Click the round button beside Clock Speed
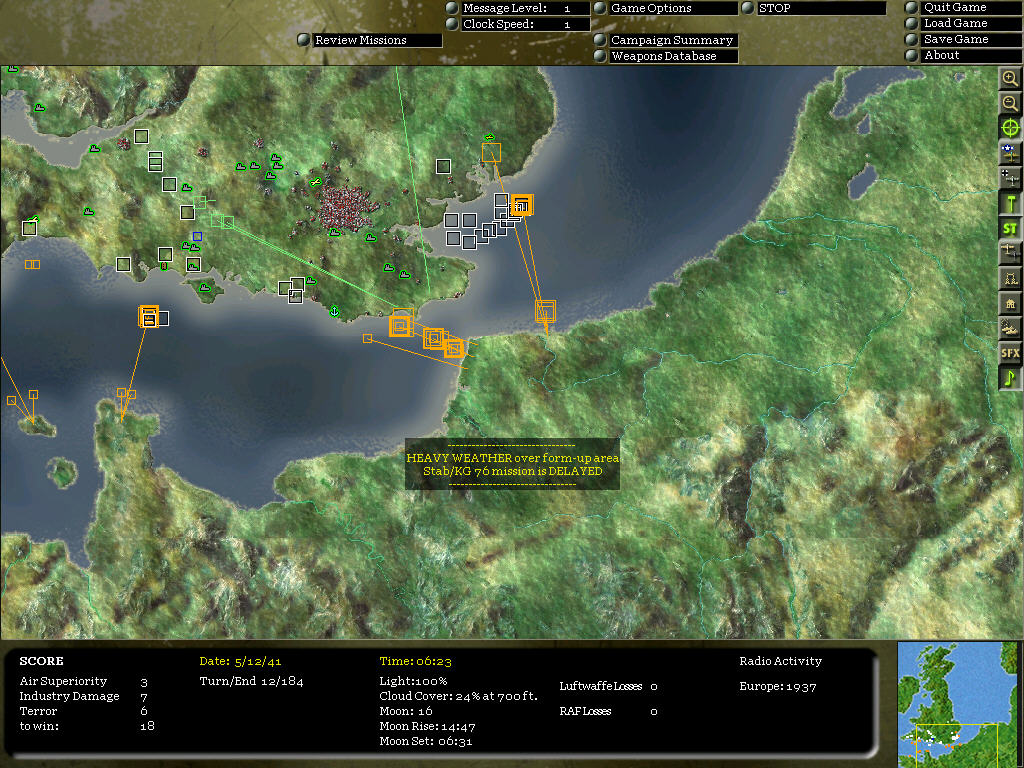The width and height of the screenshot is (1024, 768). [452, 24]
